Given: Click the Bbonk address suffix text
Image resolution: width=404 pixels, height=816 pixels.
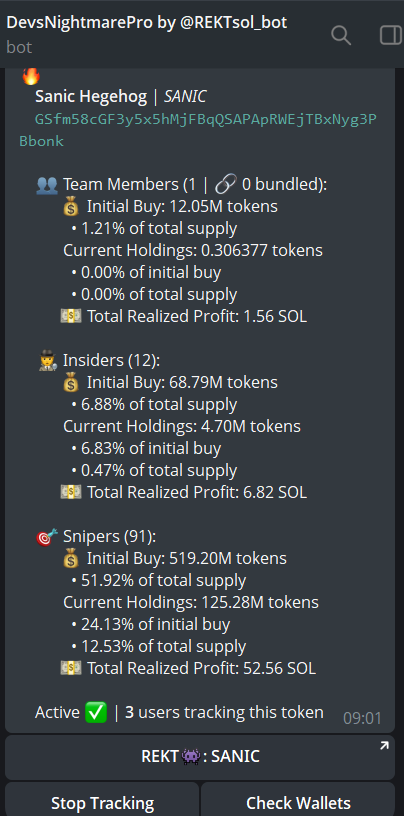Looking at the screenshot, I should [42, 141].
